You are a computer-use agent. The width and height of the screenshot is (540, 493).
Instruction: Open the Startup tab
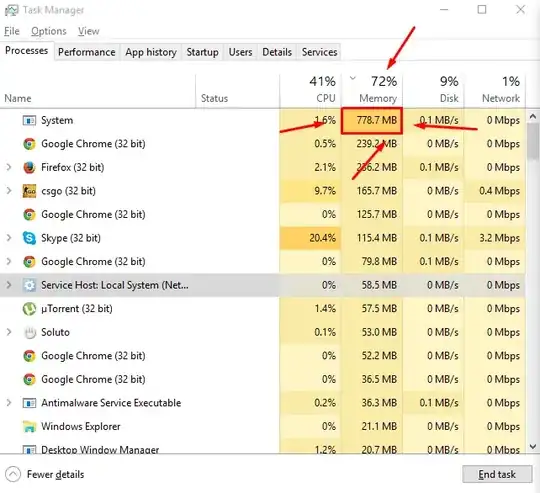click(x=202, y=52)
